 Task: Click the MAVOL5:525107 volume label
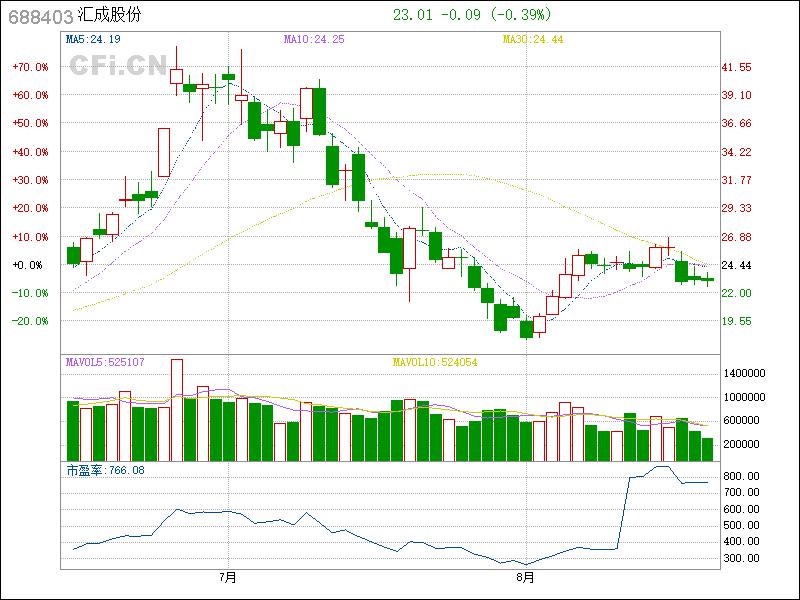pyautogui.click(x=105, y=362)
